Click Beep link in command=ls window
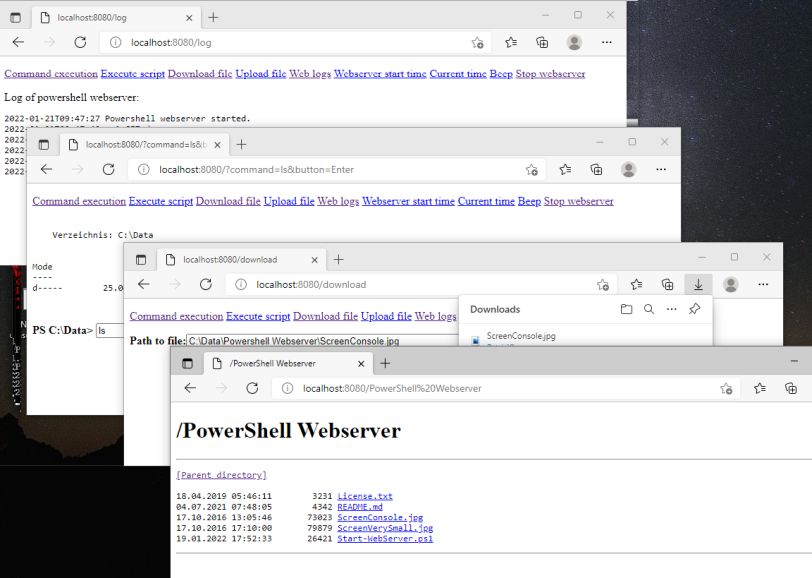 click(529, 201)
